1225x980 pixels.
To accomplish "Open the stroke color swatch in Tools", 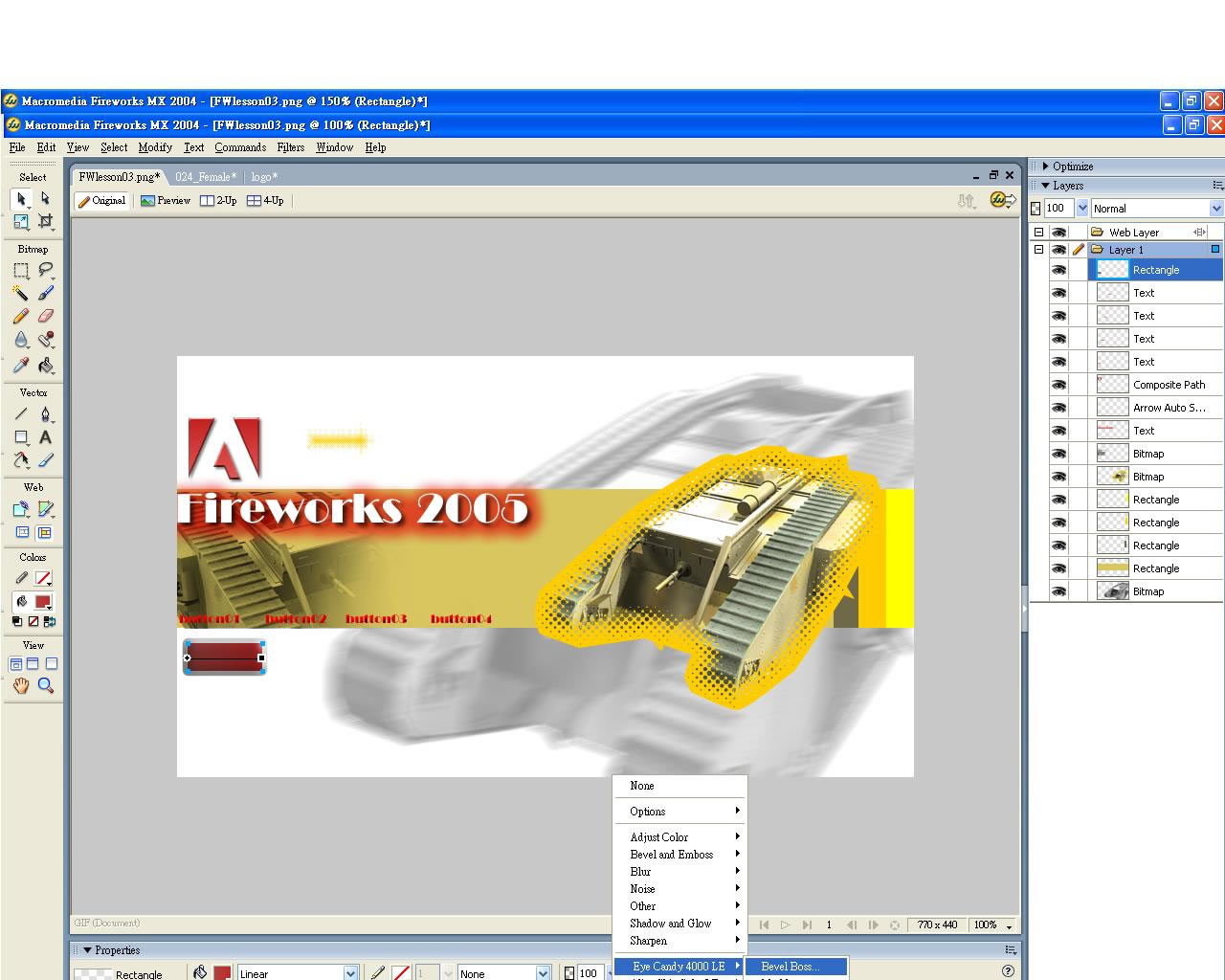I will [x=43, y=578].
